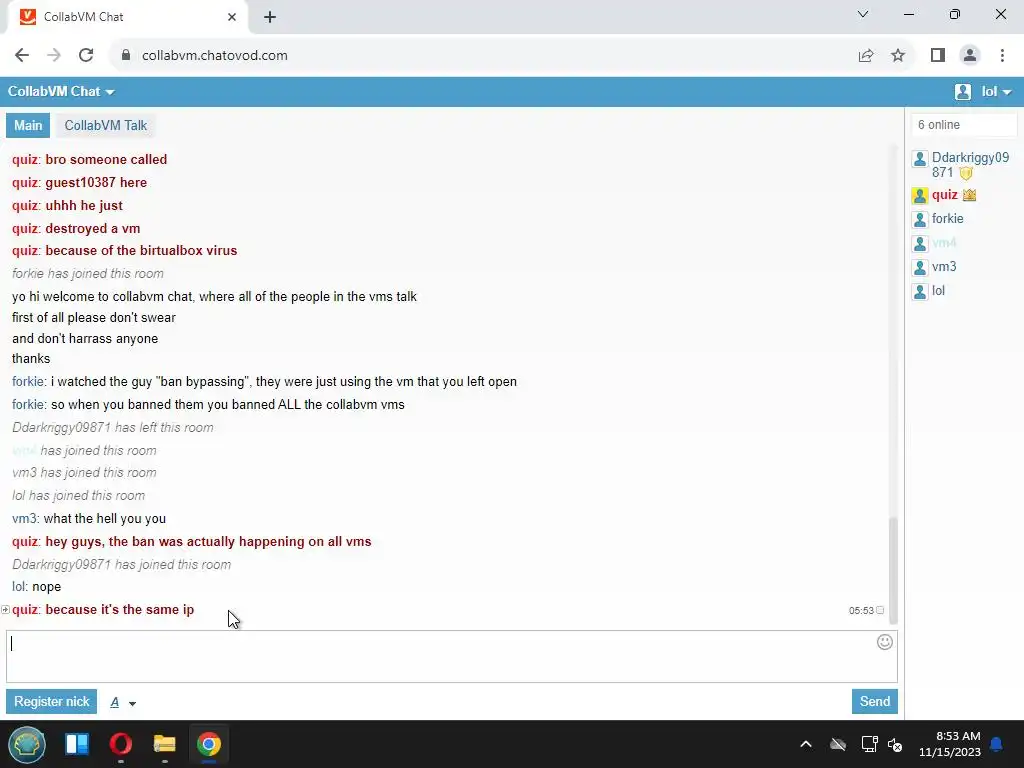The image size is (1024, 768).
Task: Click Ddarkriggy09871's user avatar icon
Action: 920,159
